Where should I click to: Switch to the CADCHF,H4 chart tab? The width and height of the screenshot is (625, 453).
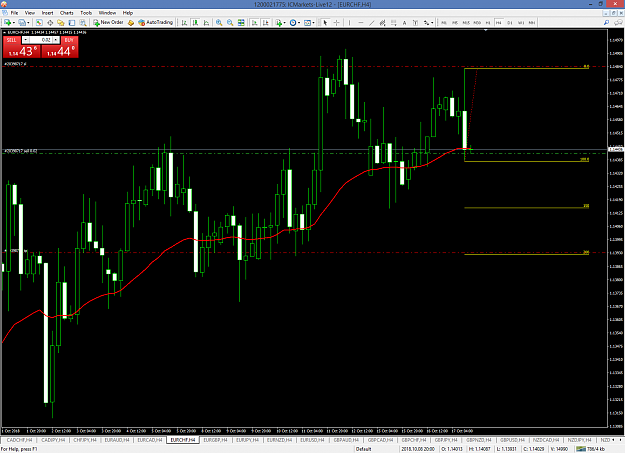[19, 440]
